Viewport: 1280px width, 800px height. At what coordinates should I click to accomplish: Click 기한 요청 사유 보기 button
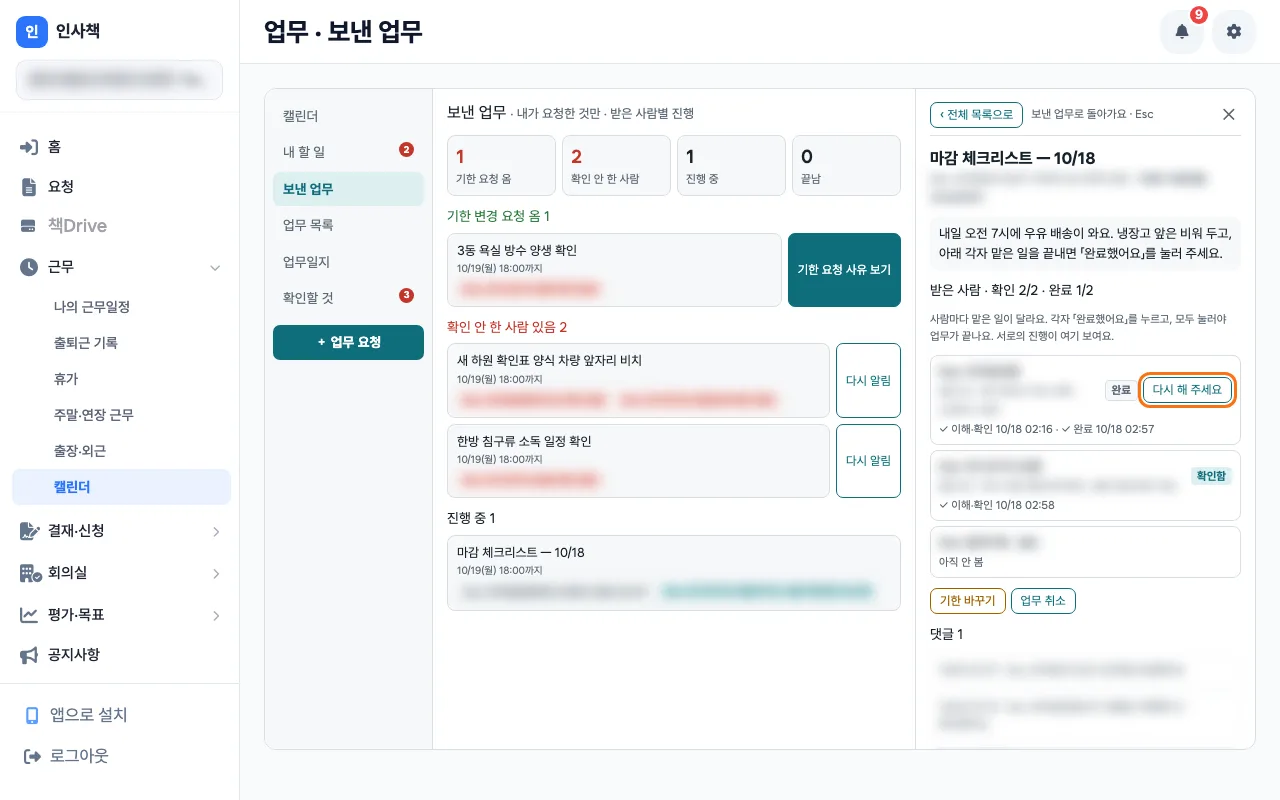[844, 270]
